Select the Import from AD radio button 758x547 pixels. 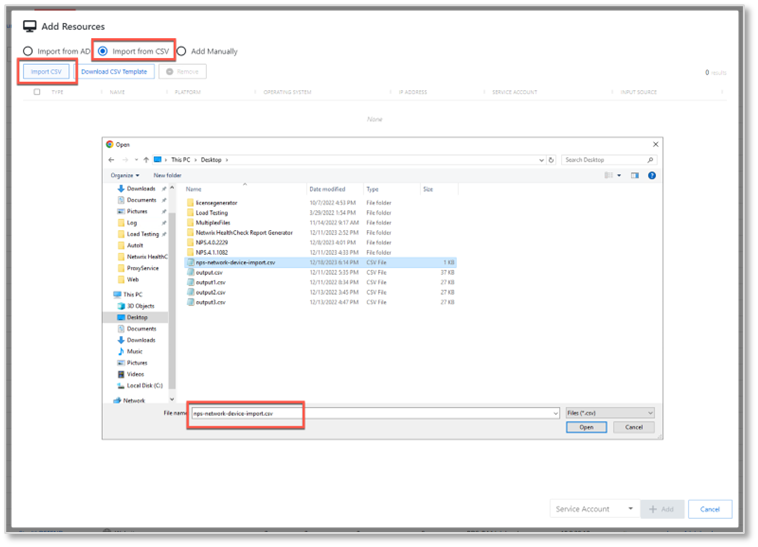(x=27, y=51)
